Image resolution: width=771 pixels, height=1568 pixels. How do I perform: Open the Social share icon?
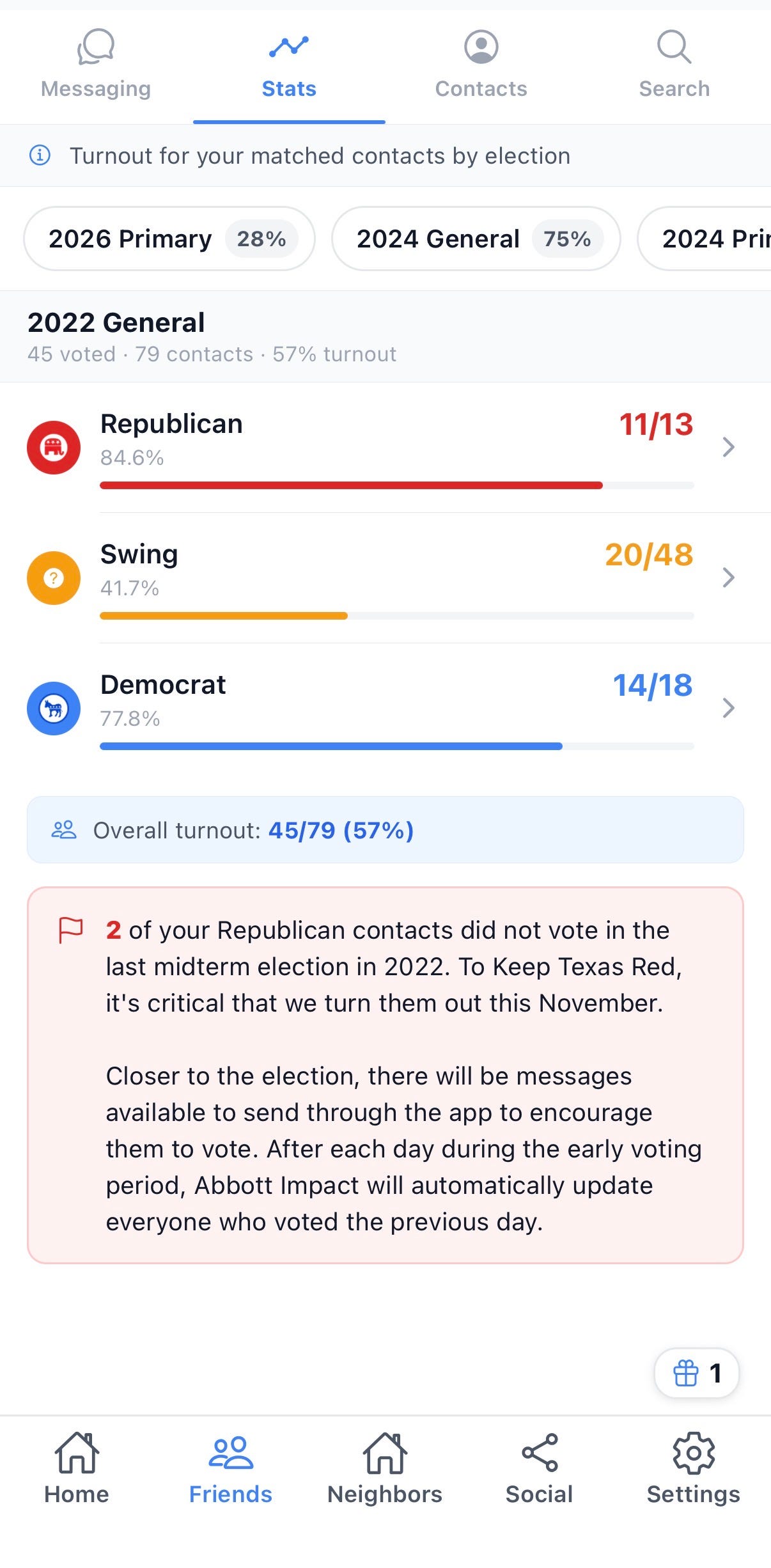coord(540,1452)
